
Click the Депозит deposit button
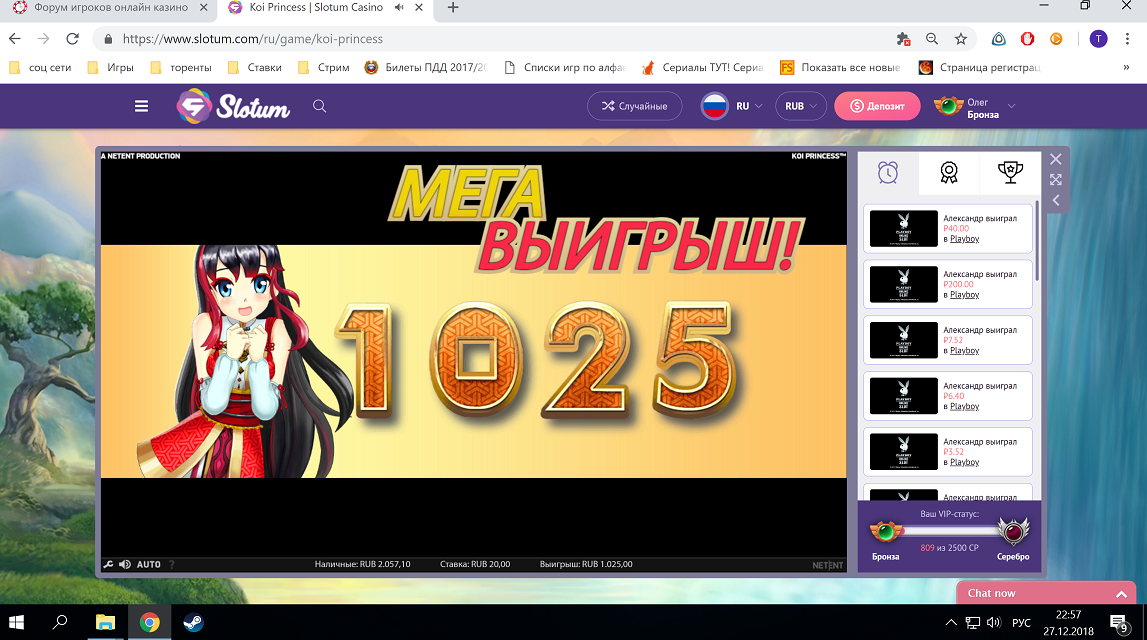pos(877,106)
